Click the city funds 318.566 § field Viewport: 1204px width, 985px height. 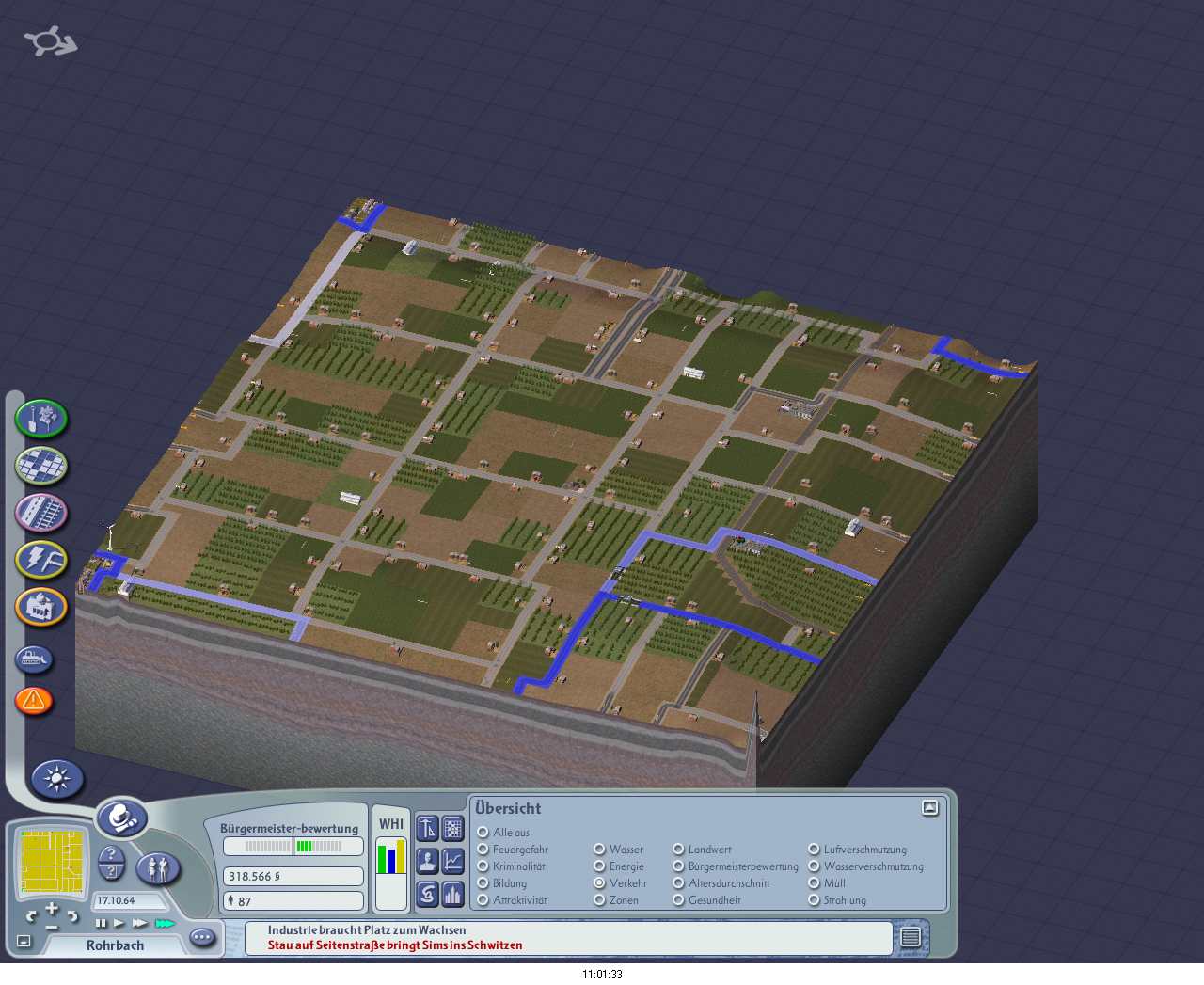click(x=293, y=876)
